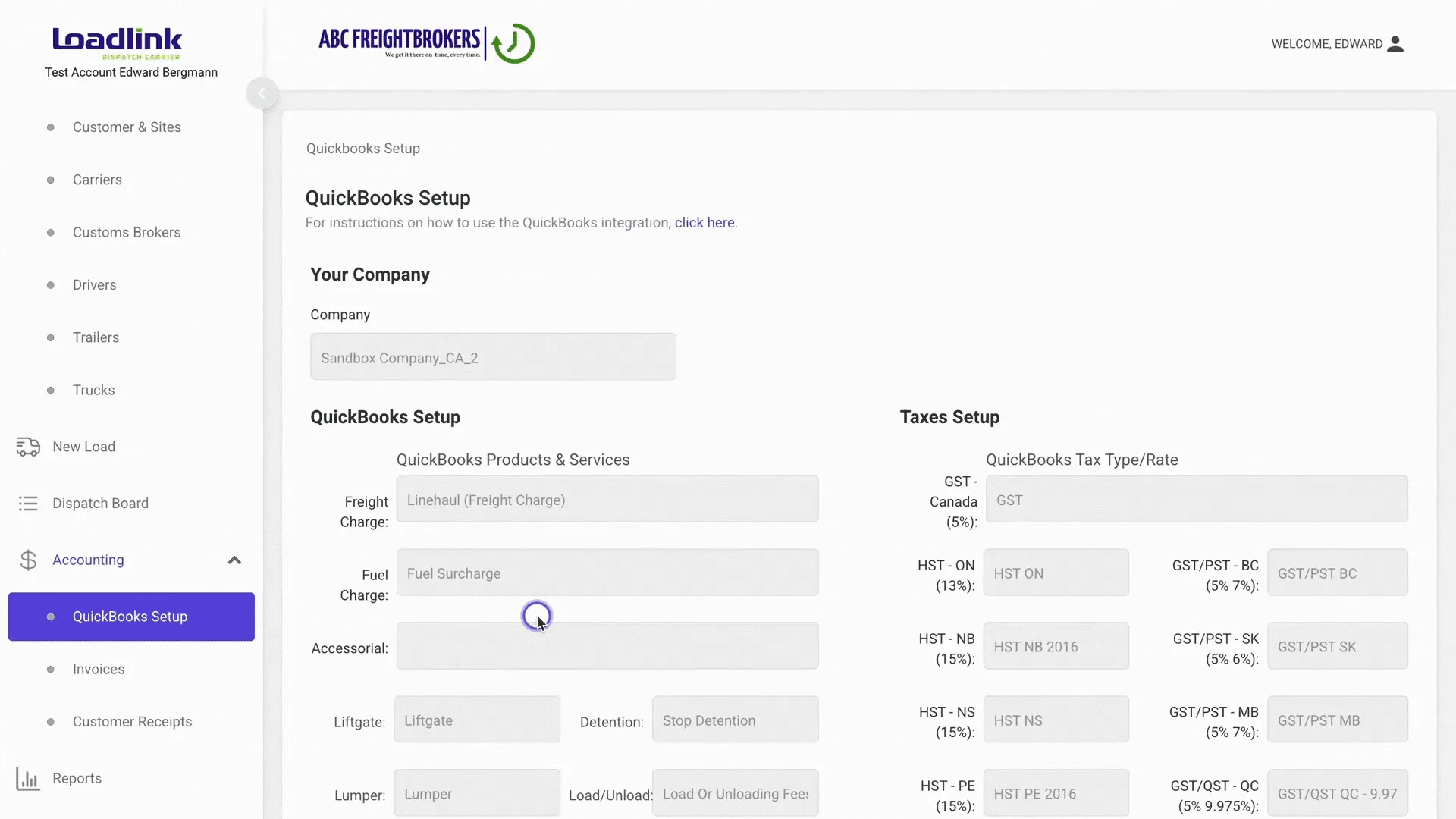The height and width of the screenshot is (819, 1456).
Task: Click the Dispatch Board list icon
Action: [x=28, y=504]
